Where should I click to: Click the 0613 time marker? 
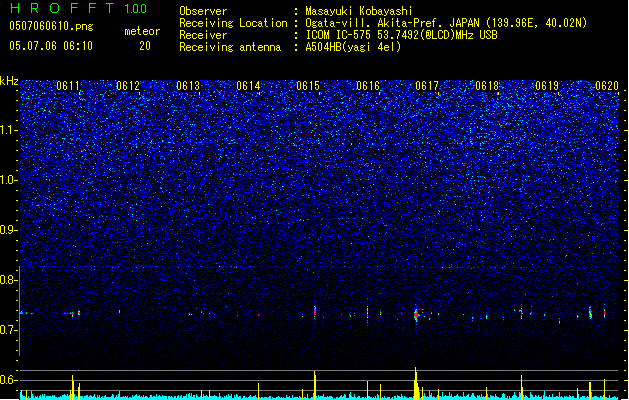click(188, 86)
